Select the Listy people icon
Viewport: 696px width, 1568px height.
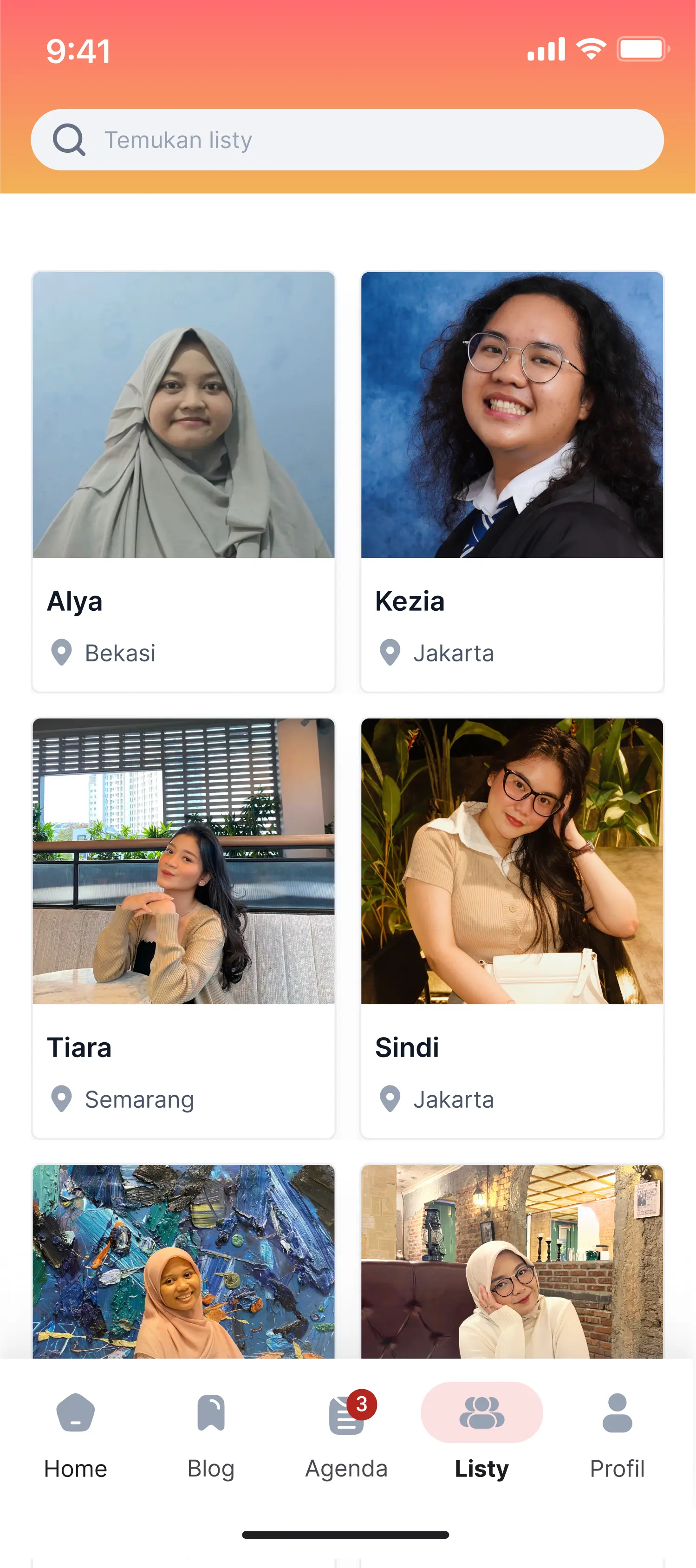coord(482,1412)
